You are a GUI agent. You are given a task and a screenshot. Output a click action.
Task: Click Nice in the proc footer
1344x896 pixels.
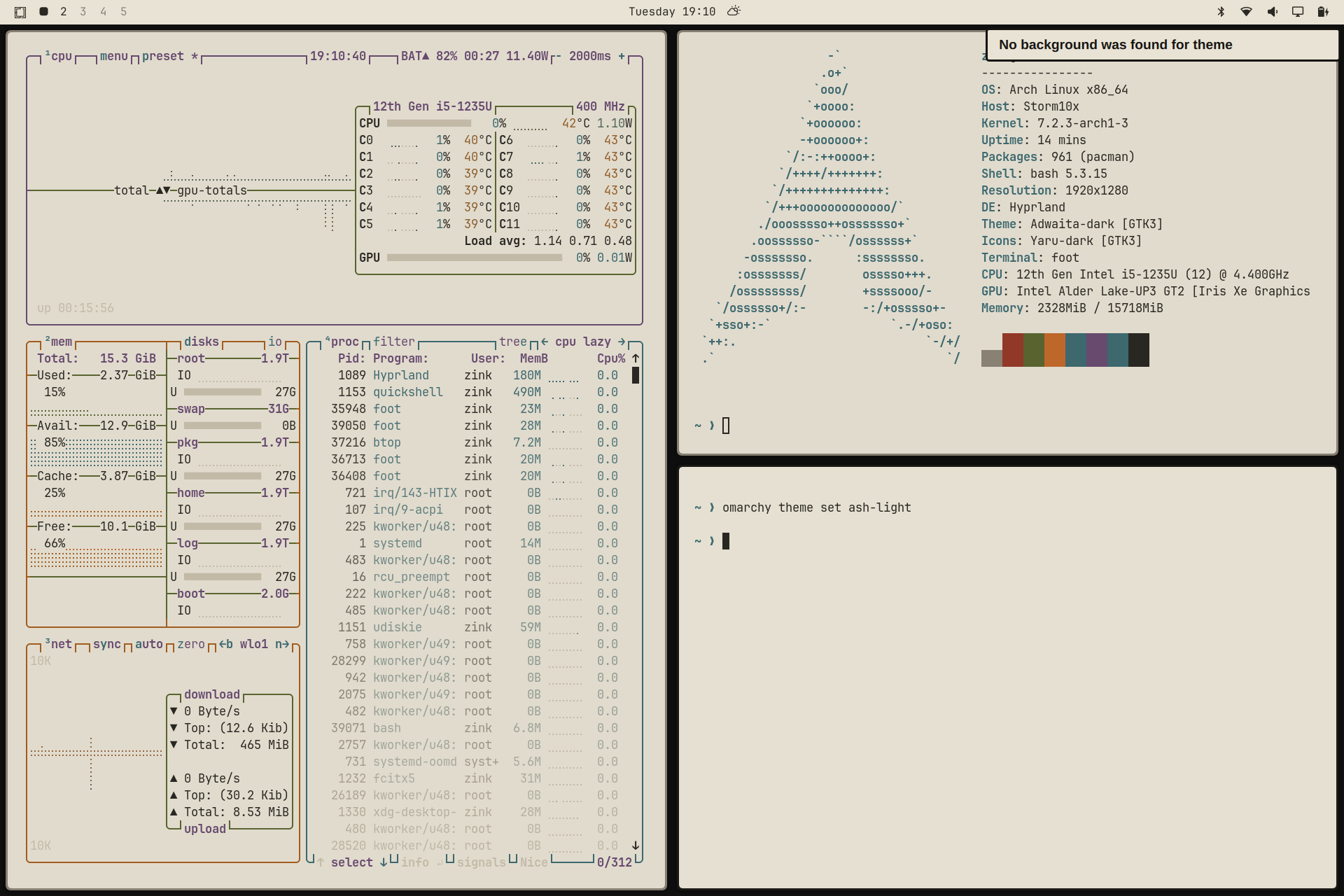(x=533, y=862)
